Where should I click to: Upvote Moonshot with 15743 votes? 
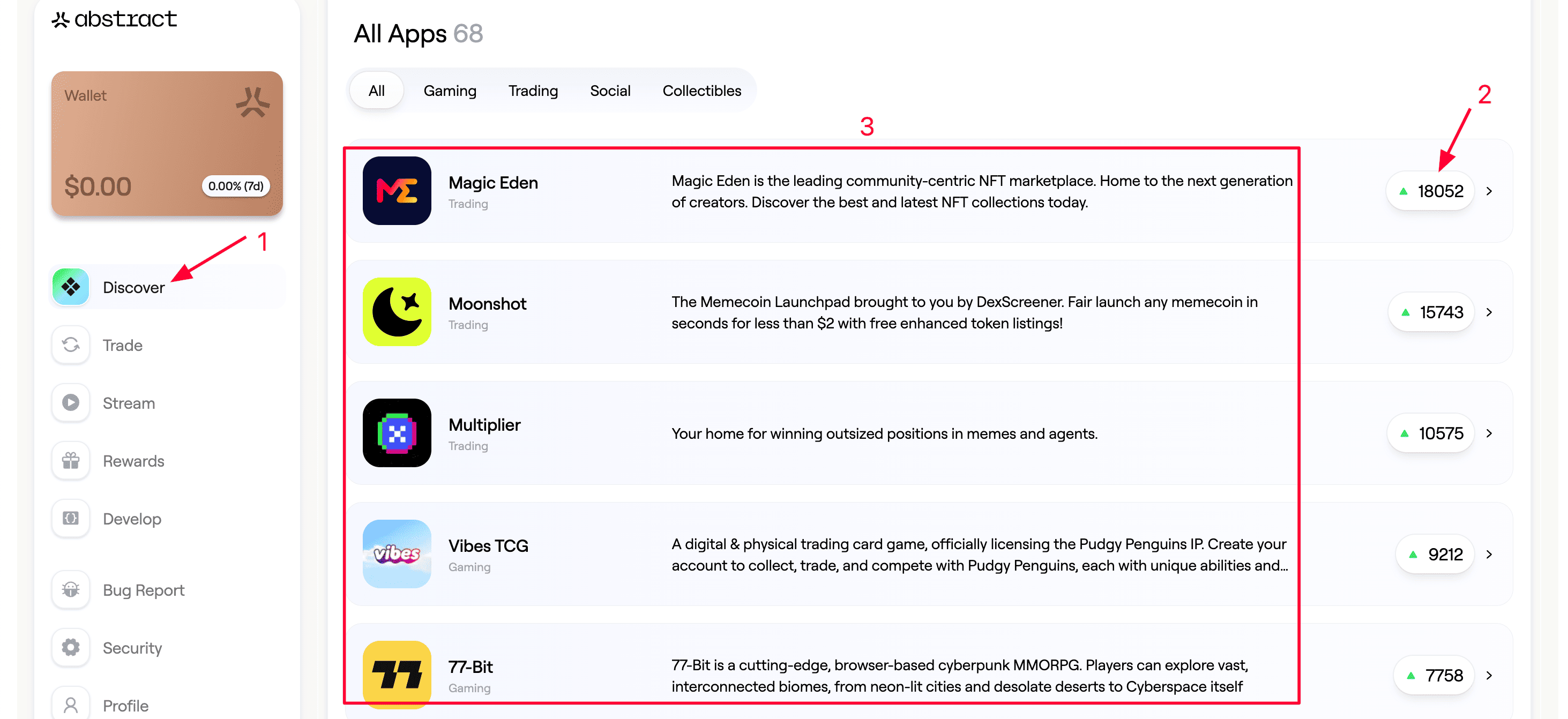click(x=1431, y=312)
